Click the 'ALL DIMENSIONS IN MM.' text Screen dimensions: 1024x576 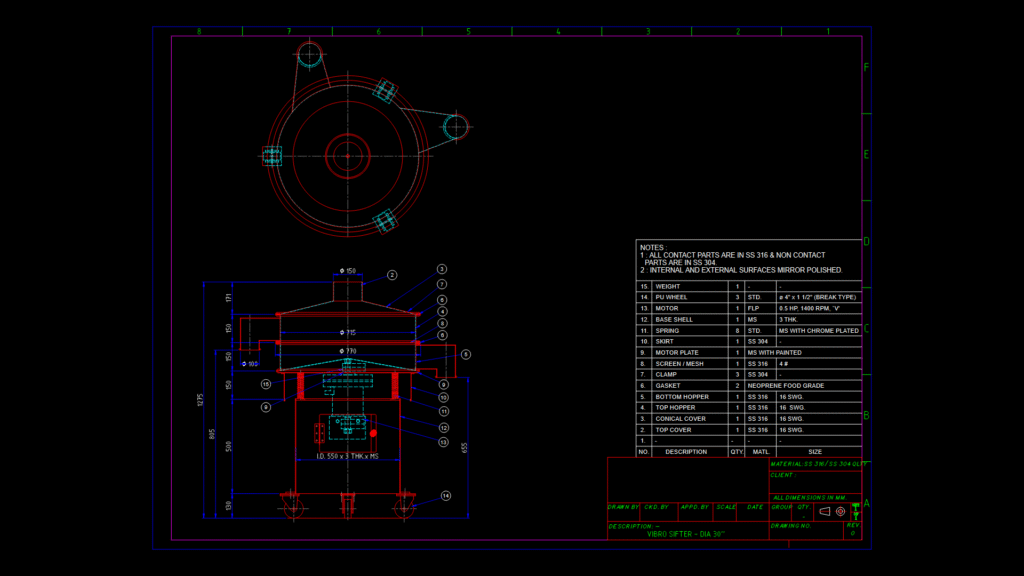tap(810, 498)
